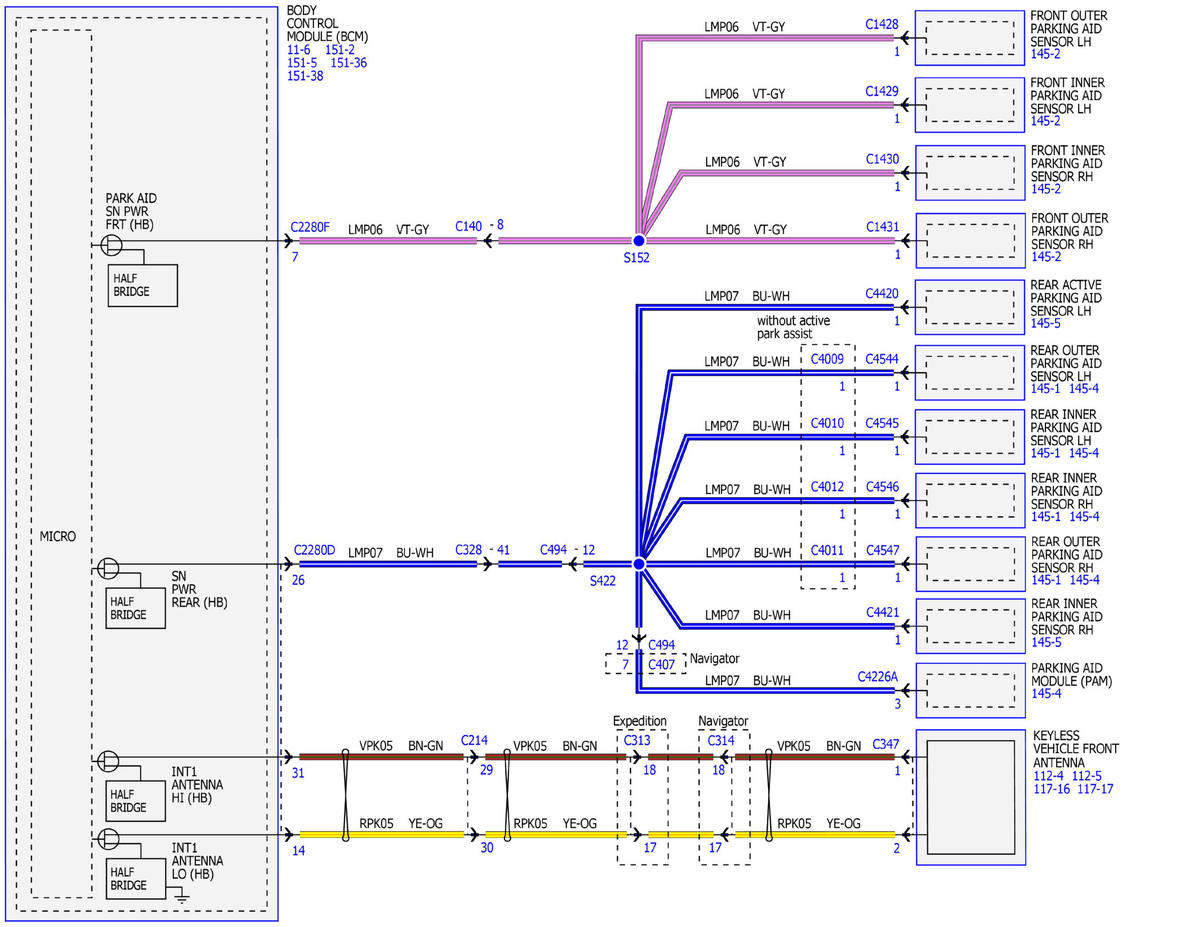Open page reference 112-4 for keyless antenna
Viewport: 1200px width, 927px height.
click(x=1049, y=776)
